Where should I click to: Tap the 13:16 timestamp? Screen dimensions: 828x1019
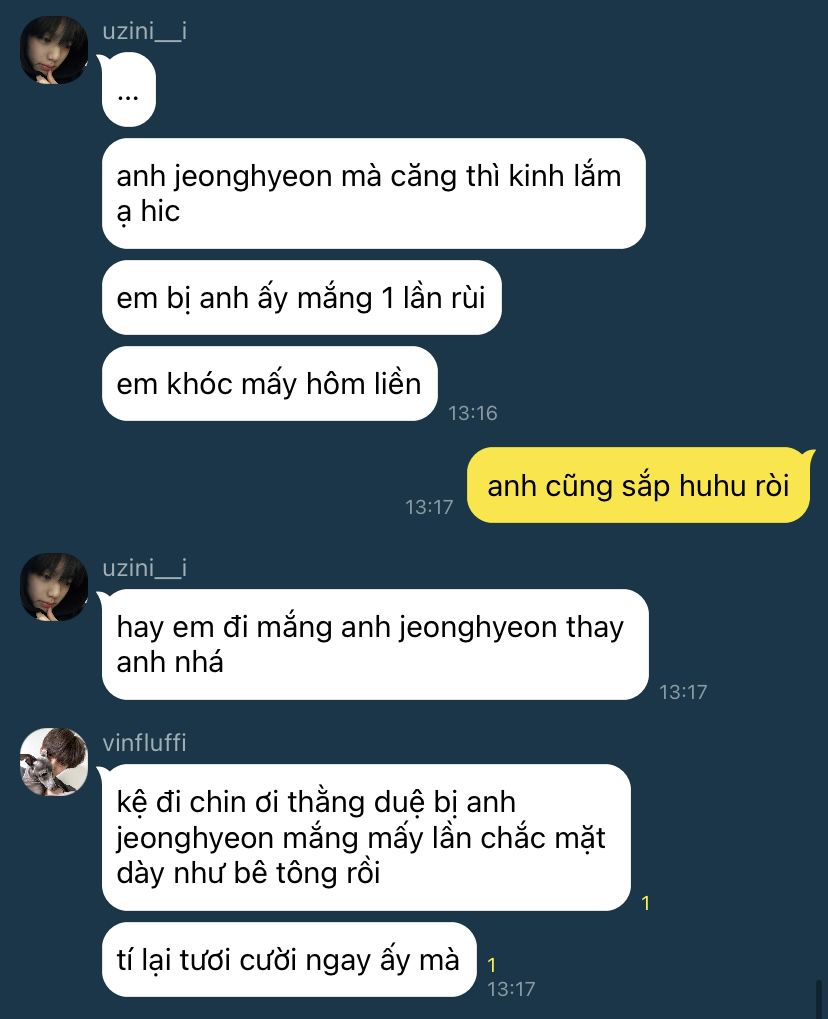(x=472, y=413)
